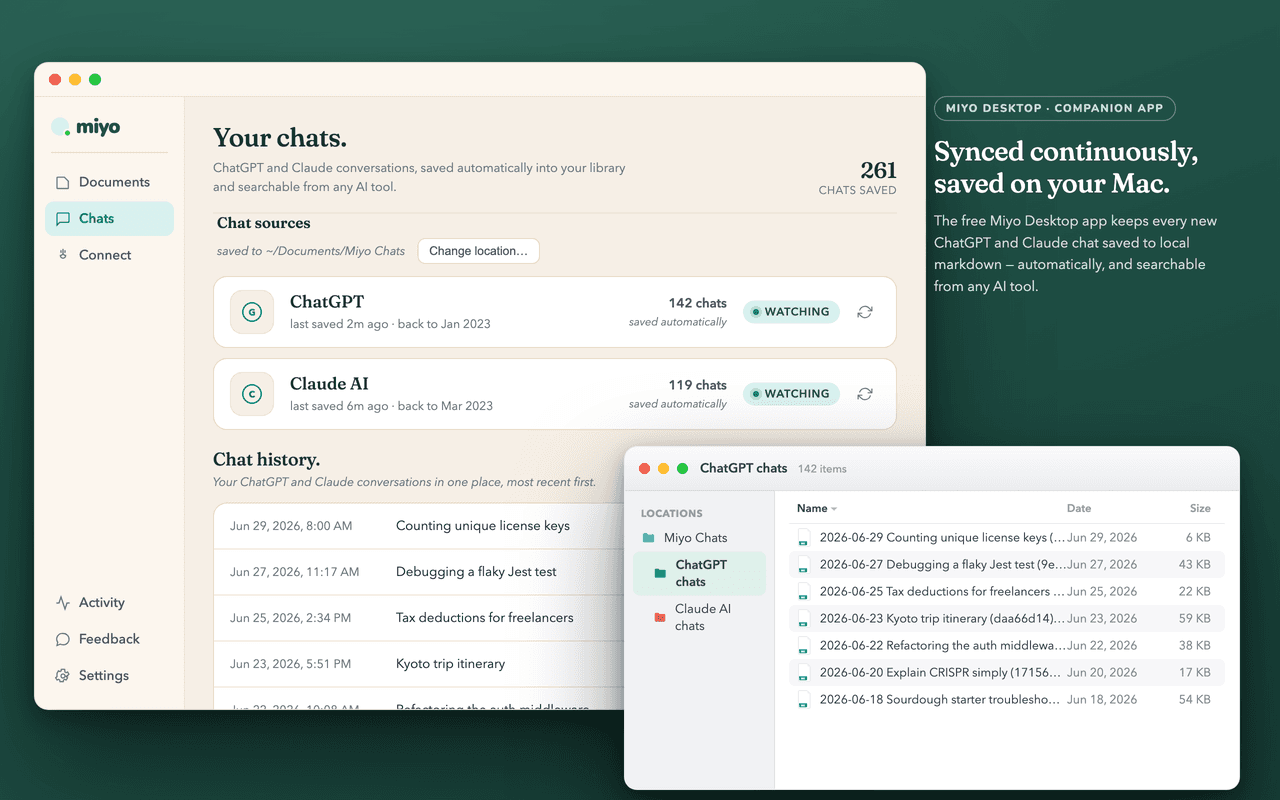Toggle the ChatGPT WATCHING badge

click(x=791, y=312)
